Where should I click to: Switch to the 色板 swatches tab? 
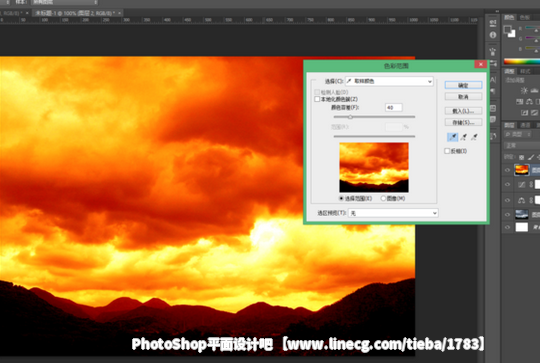coord(524,18)
